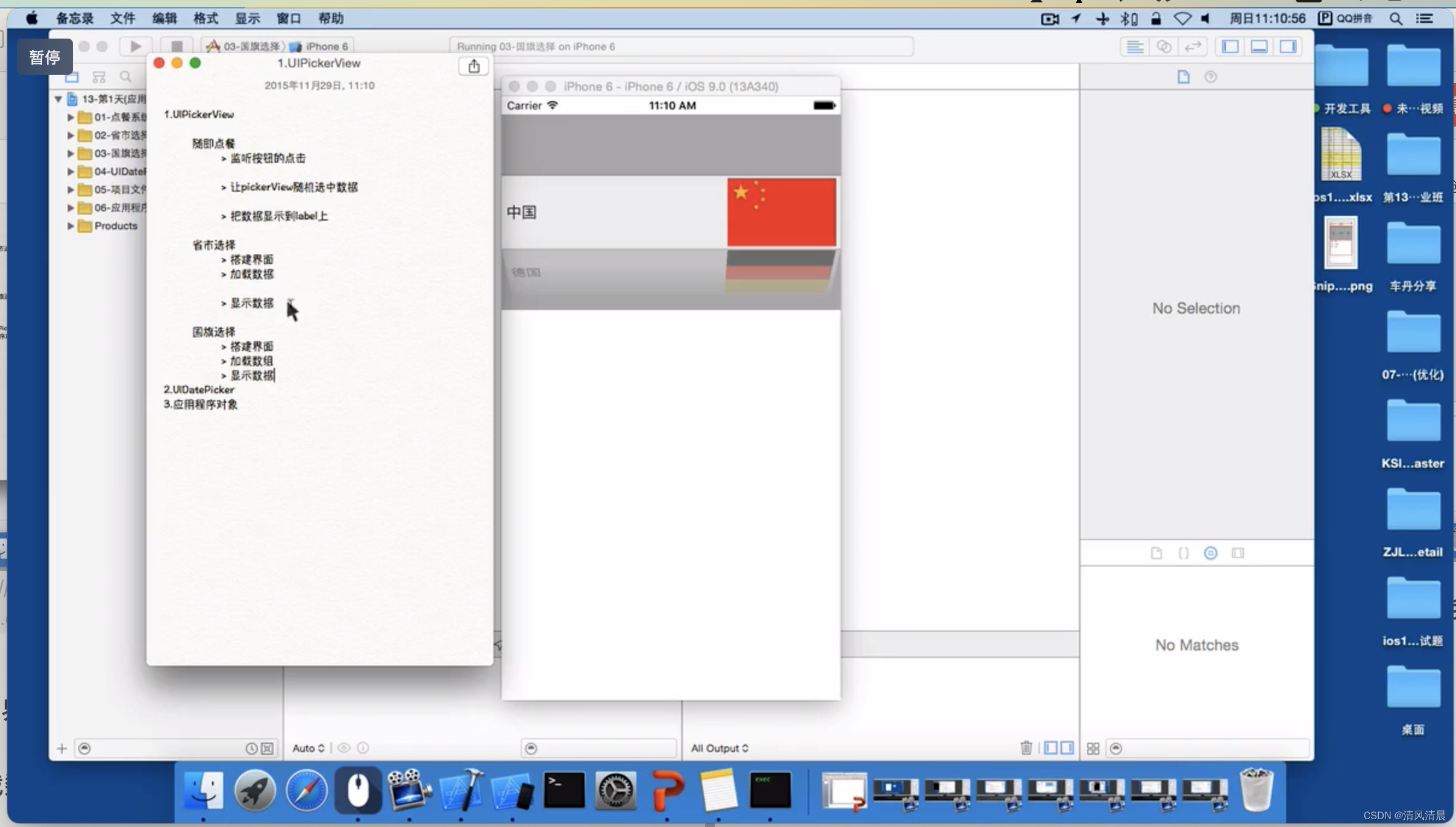Expand the Products folder
The image size is (1456, 827).
pos(71,226)
